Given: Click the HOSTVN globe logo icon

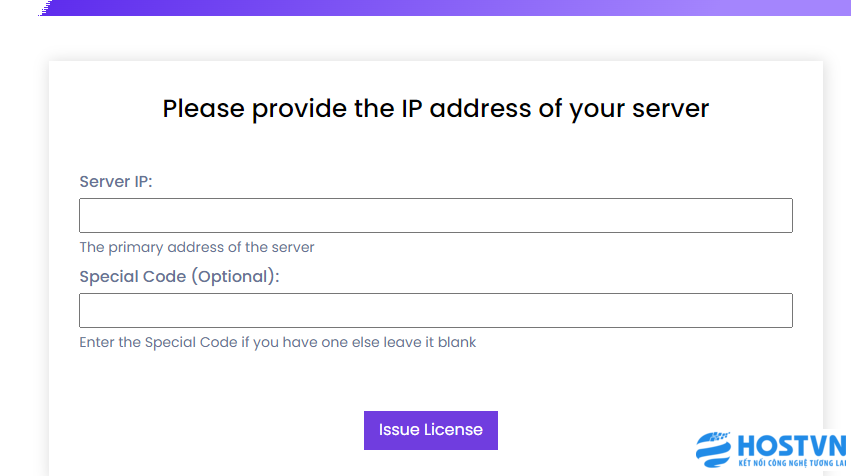Looking at the screenshot, I should (714, 449).
